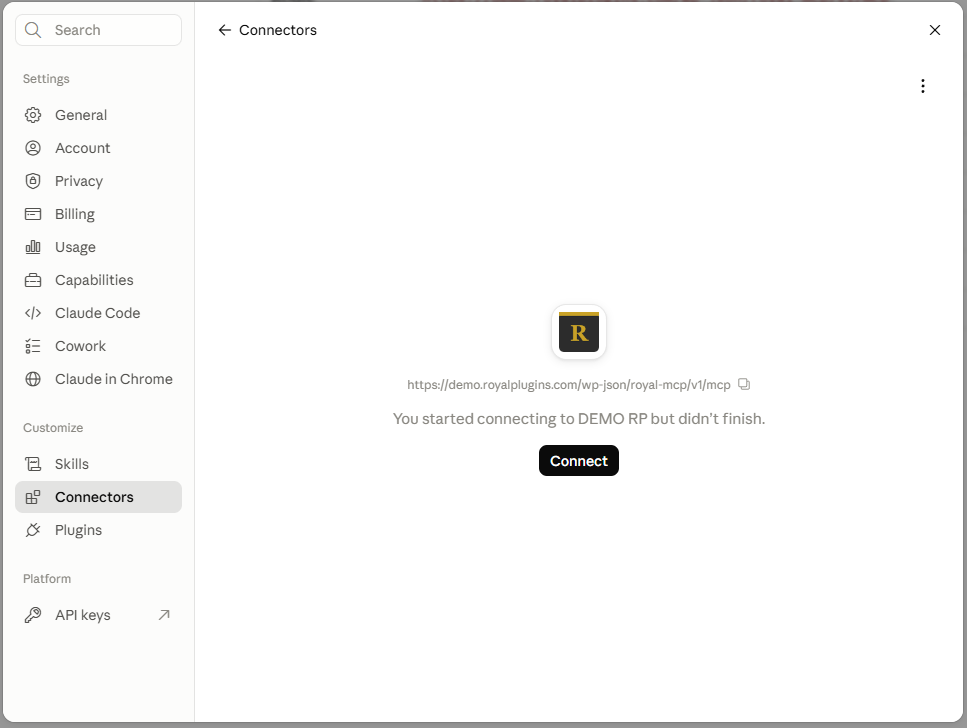
Task: Switch to Privacy settings
Action: (x=99, y=181)
